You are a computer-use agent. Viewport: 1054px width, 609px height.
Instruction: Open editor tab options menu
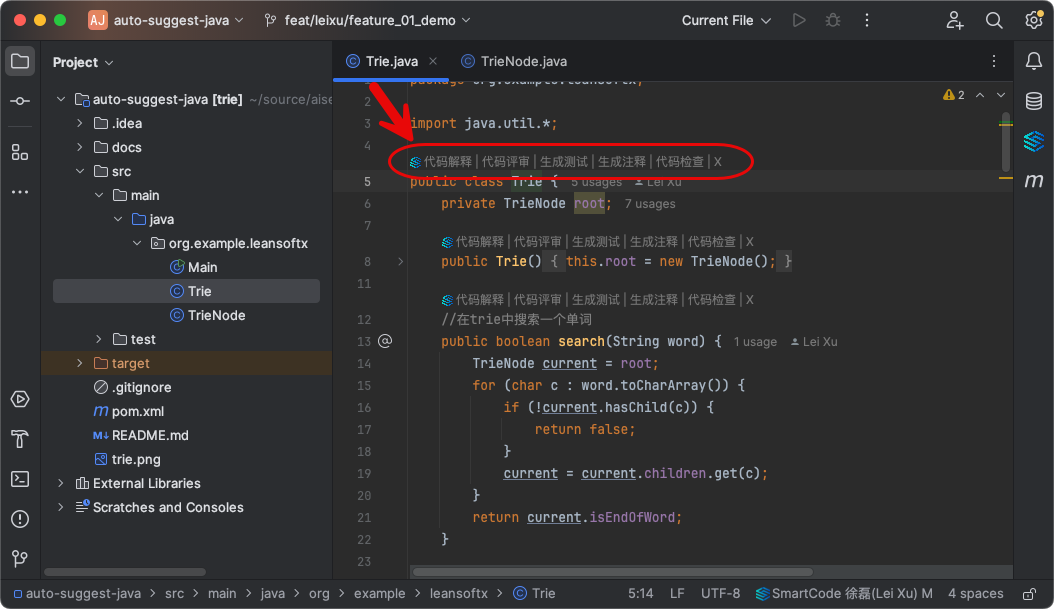(x=994, y=61)
